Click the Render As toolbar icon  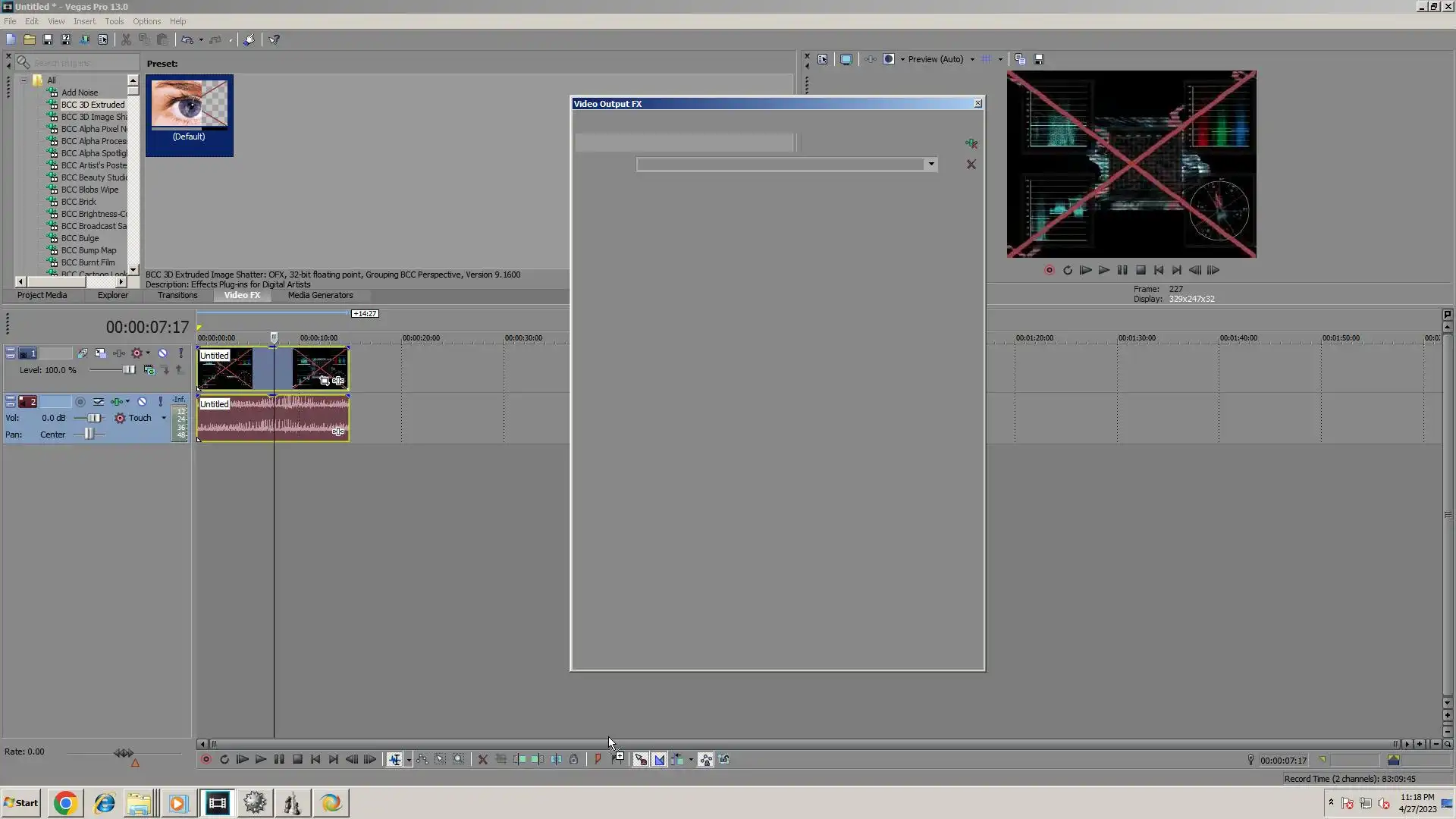[84, 39]
